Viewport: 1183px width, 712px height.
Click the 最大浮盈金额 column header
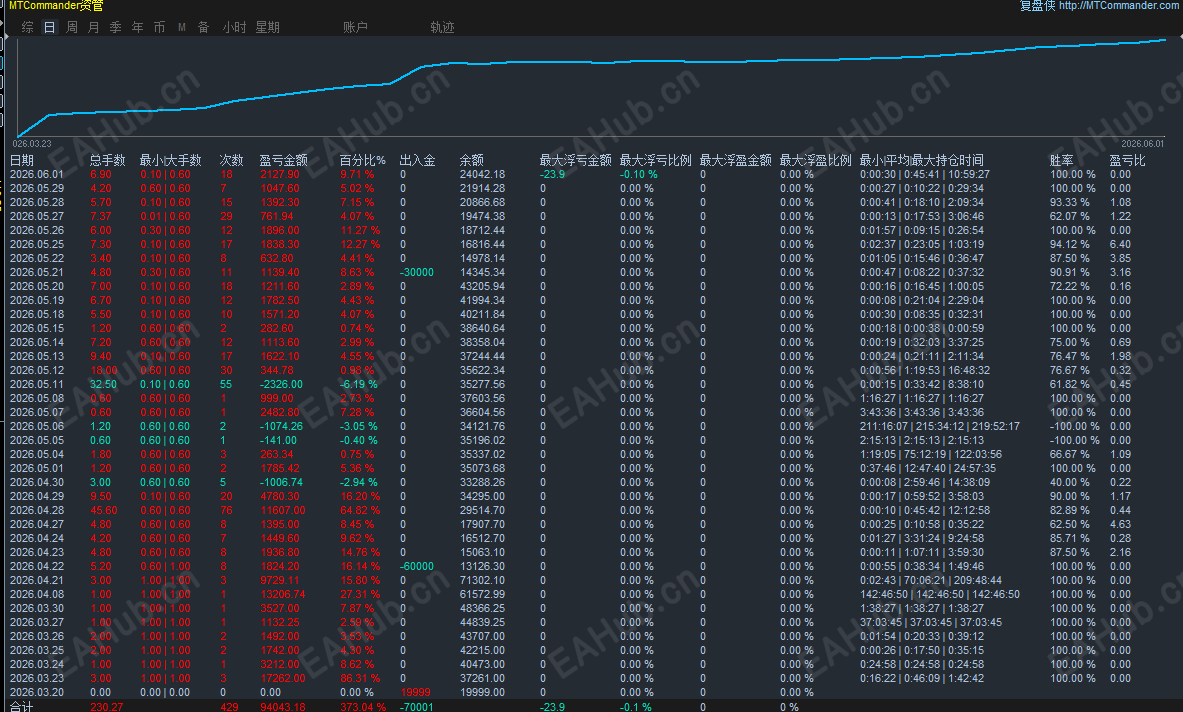pos(736,160)
